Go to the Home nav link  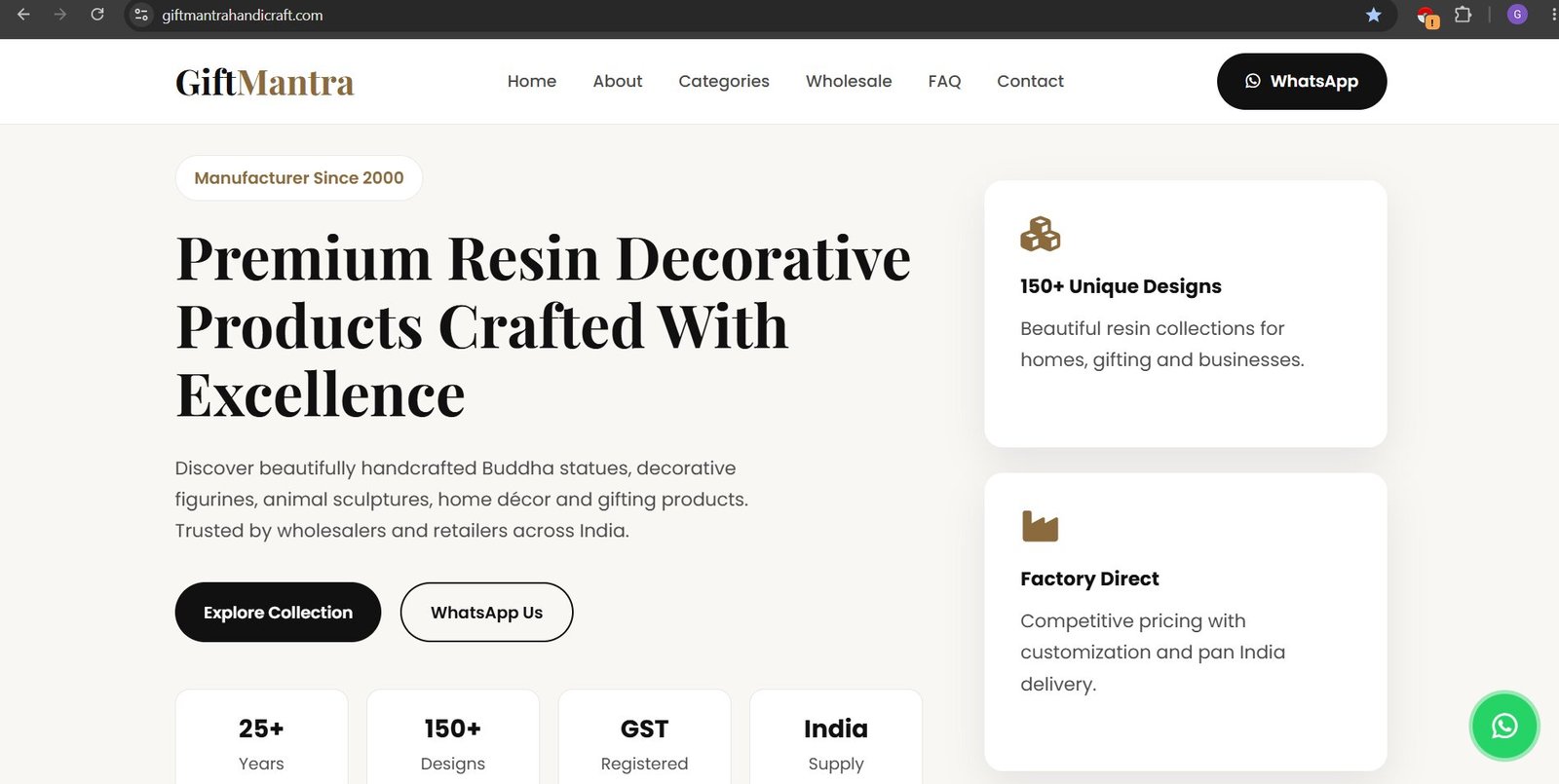coord(532,81)
